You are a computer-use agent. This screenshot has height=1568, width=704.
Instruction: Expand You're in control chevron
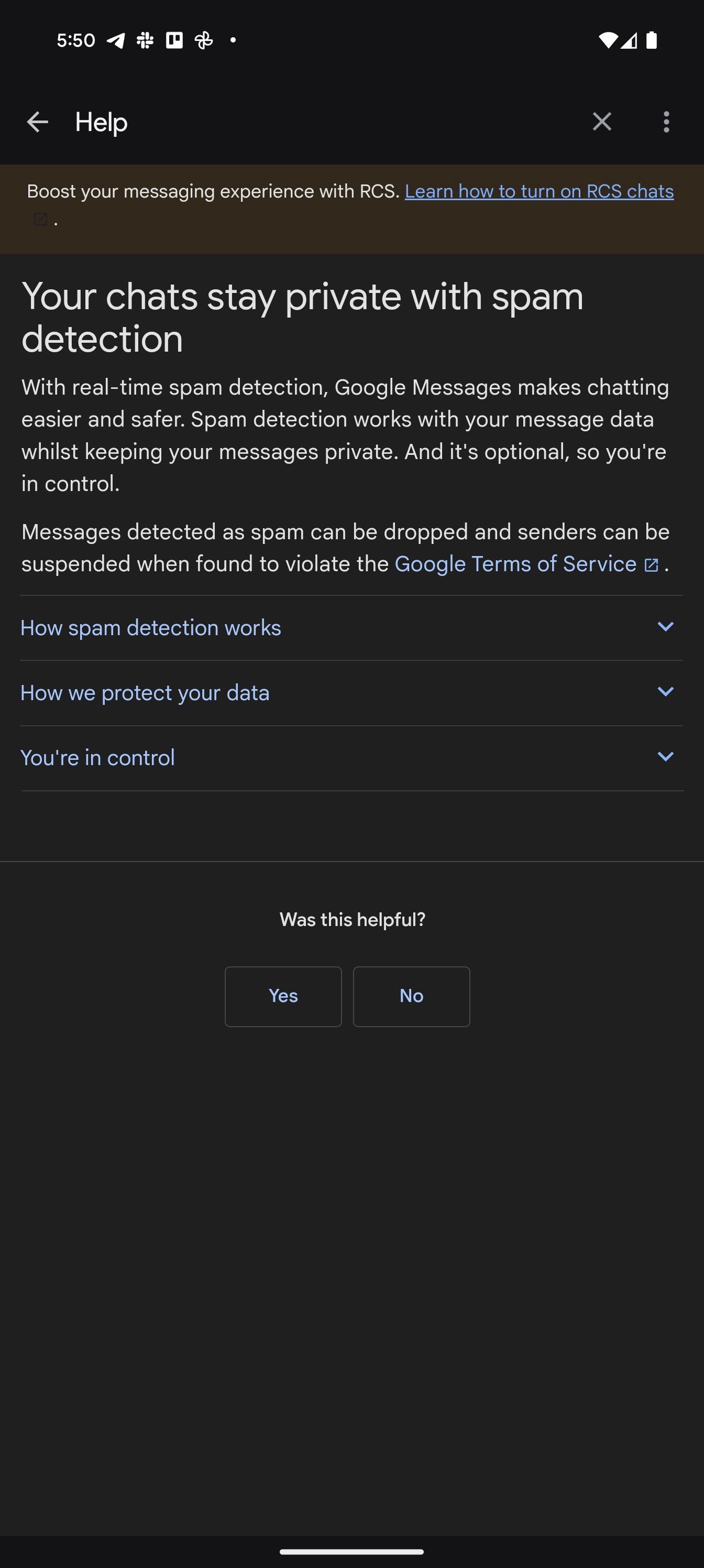click(x=666, y=757)
